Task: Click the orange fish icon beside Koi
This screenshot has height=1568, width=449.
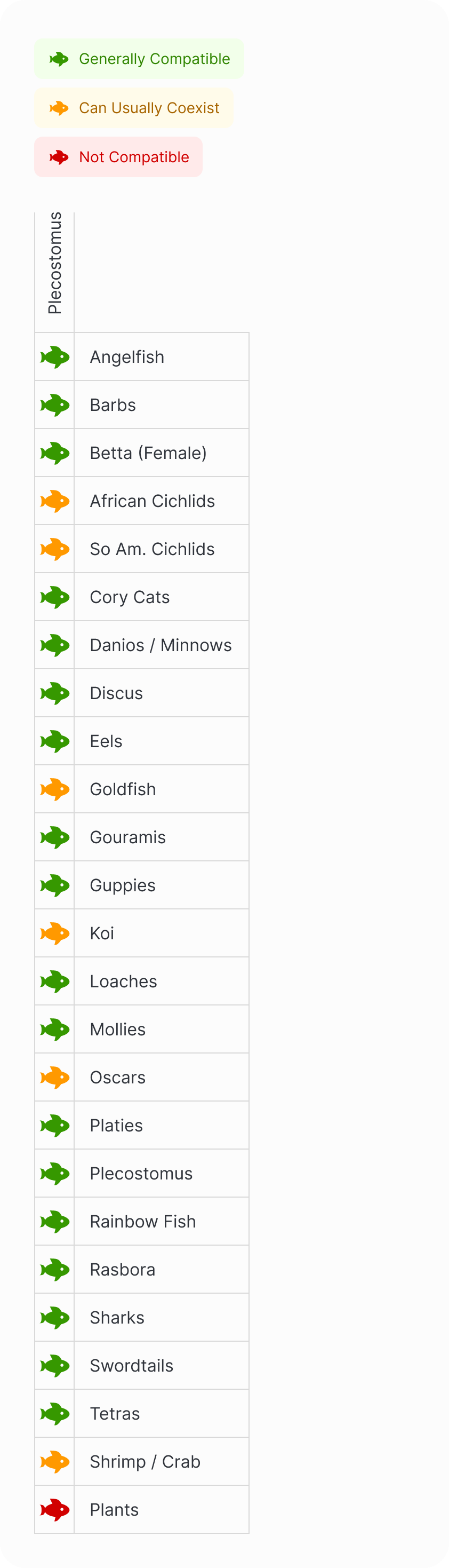Action: click(x=55, y=934)
